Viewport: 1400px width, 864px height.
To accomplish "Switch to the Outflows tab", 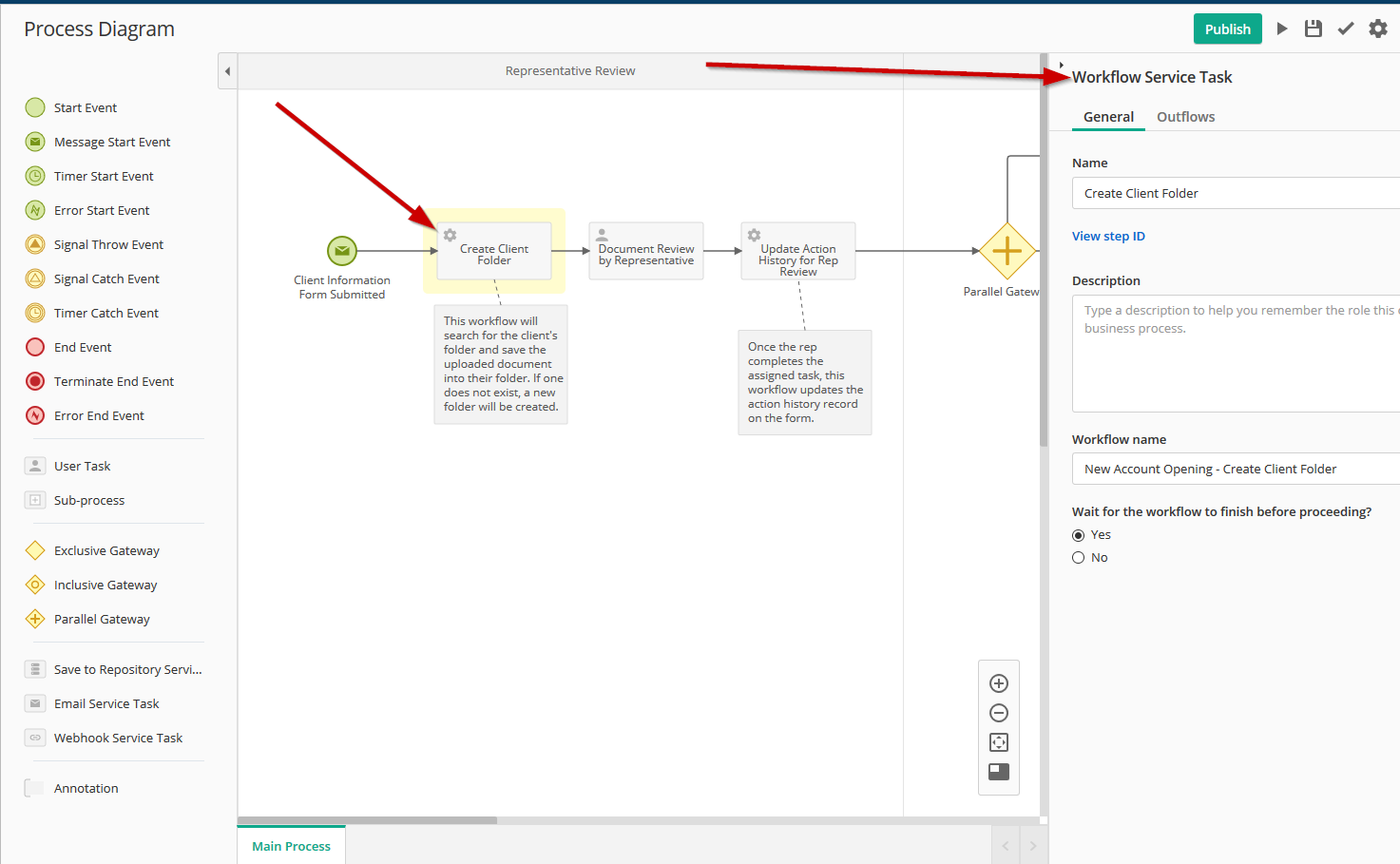I will point(1185,117).
